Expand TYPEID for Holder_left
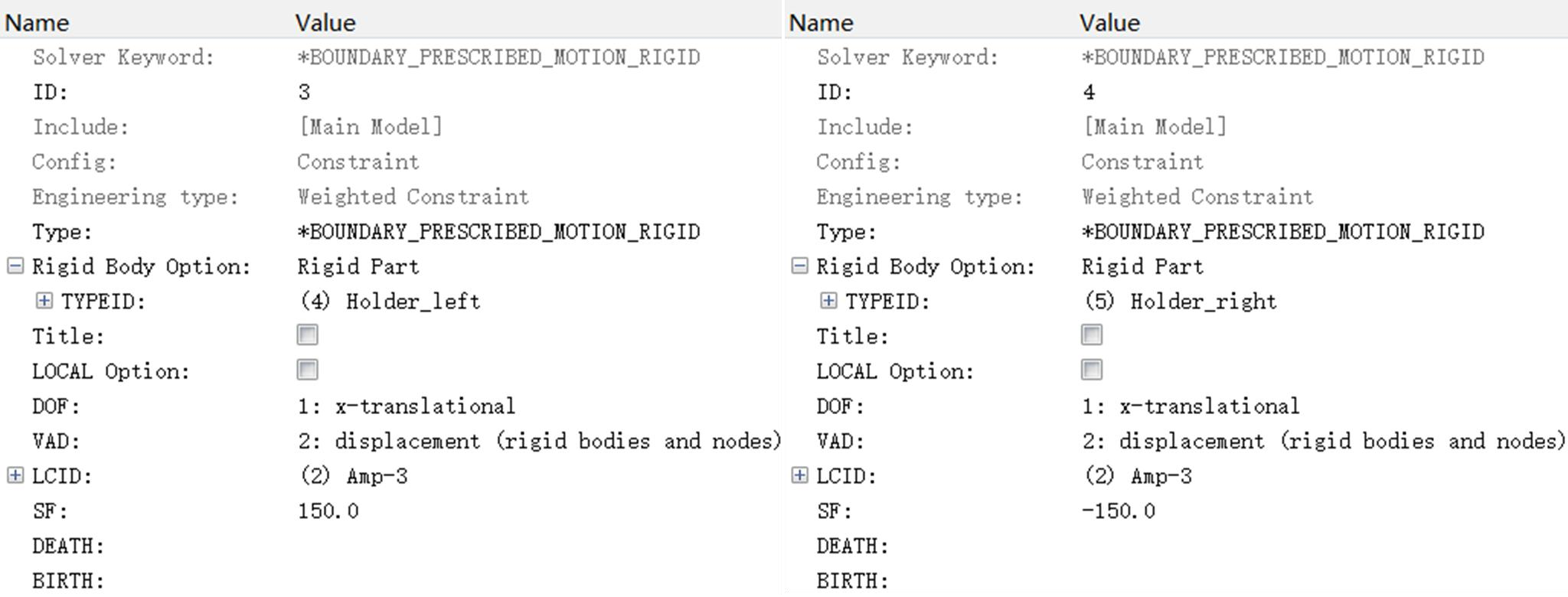Viewport: 1568px width, 597px height. 44,301
